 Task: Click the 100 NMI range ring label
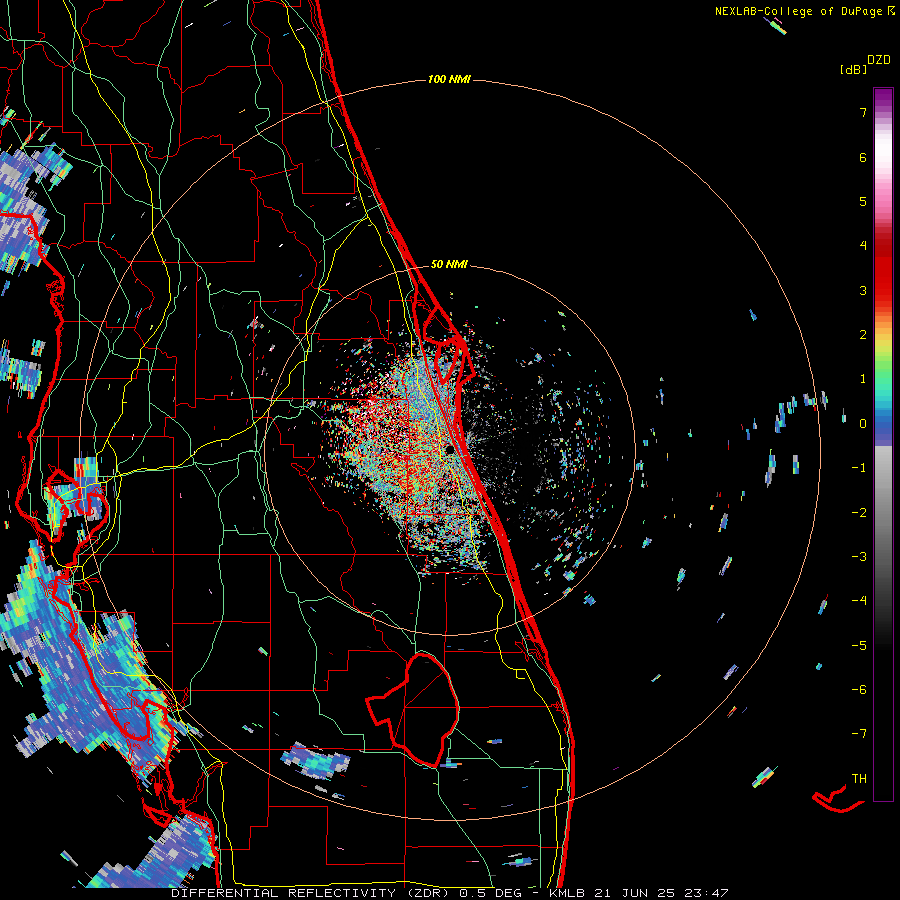[x=449, y=79]
